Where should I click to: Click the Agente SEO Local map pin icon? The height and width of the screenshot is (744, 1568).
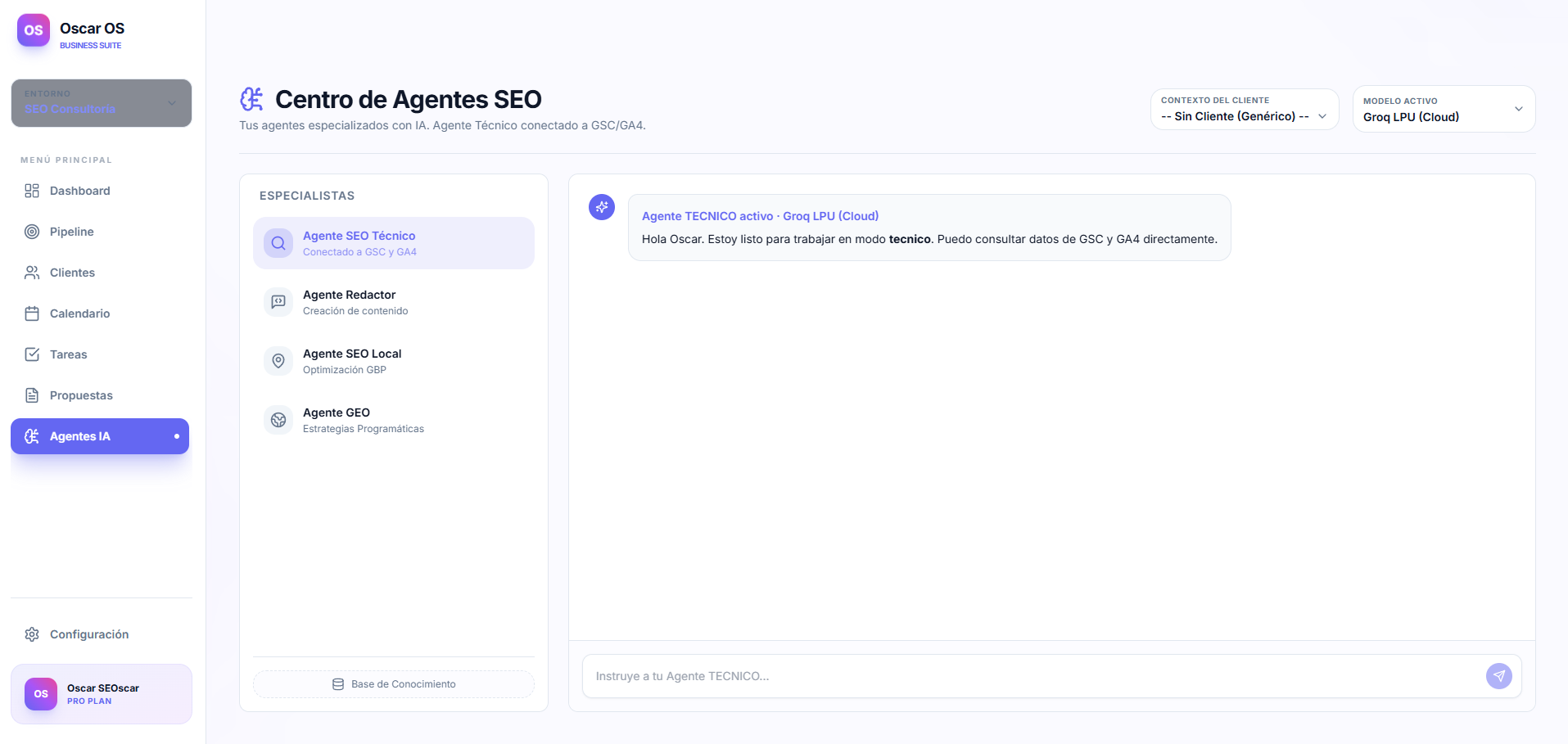tap(278, 361)
